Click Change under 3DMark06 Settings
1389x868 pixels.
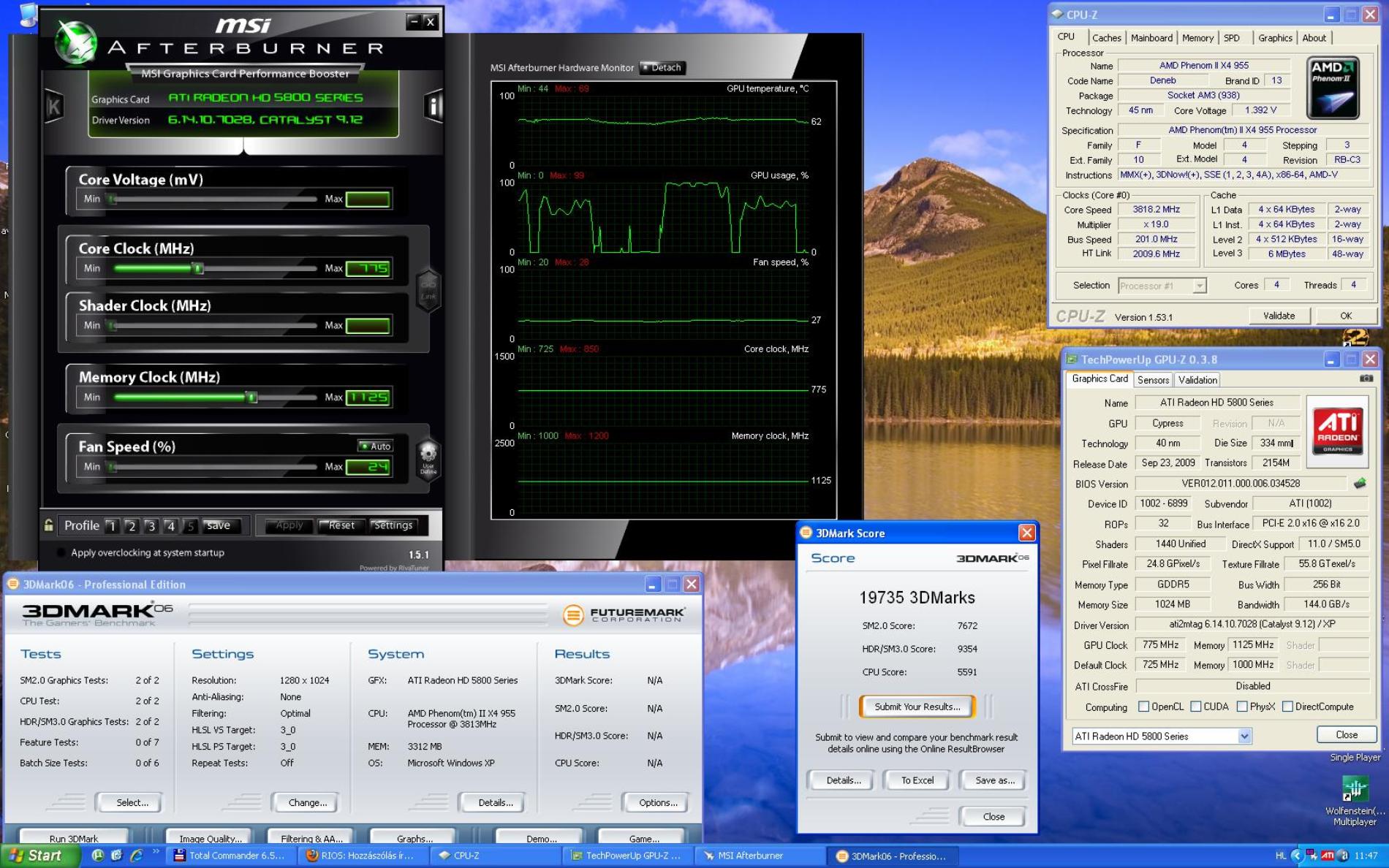306,802
